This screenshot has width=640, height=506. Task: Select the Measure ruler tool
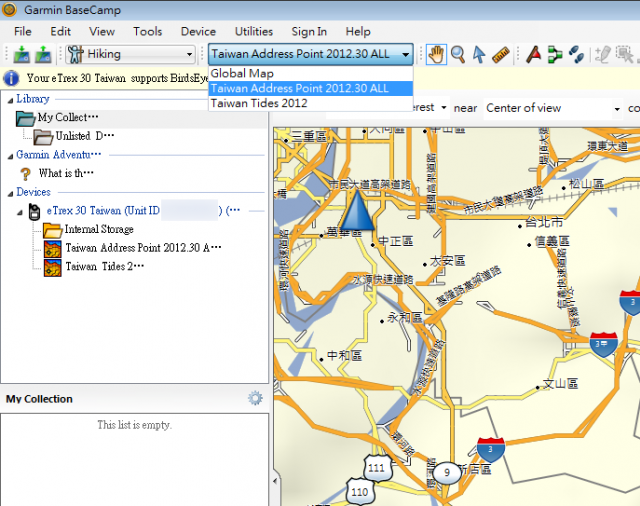click(500, 55)
